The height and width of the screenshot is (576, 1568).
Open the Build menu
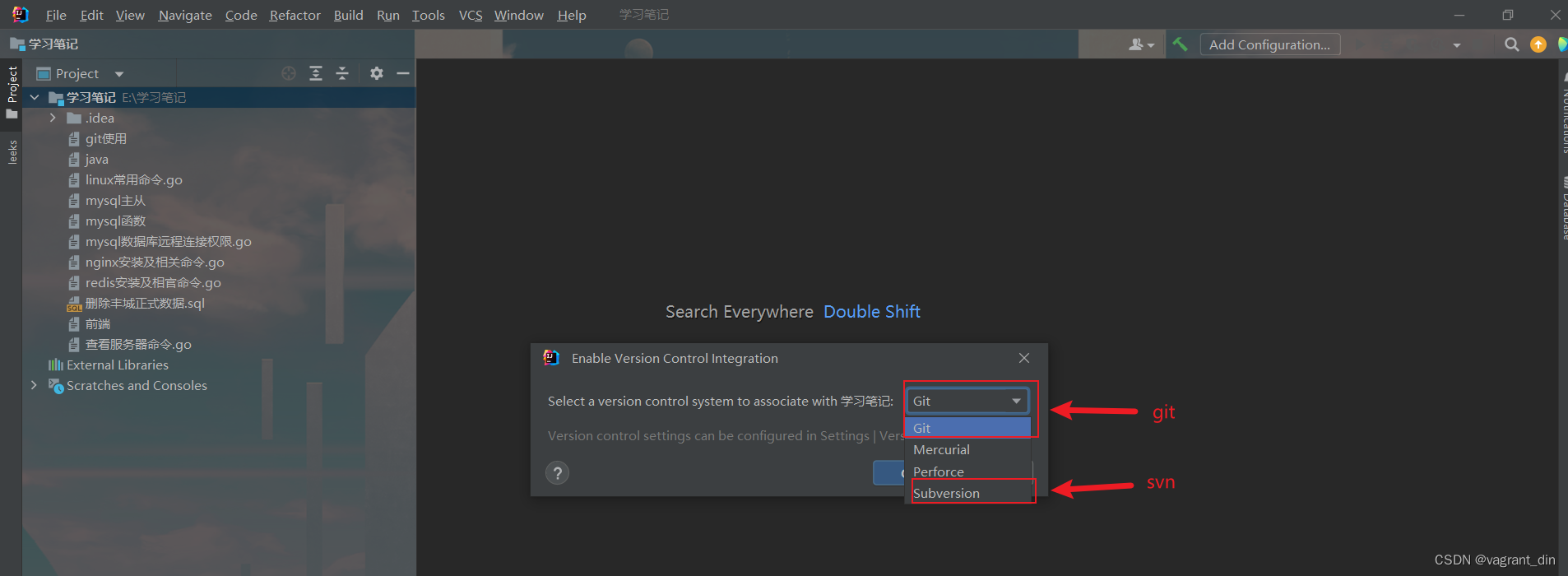pos(348,15)
